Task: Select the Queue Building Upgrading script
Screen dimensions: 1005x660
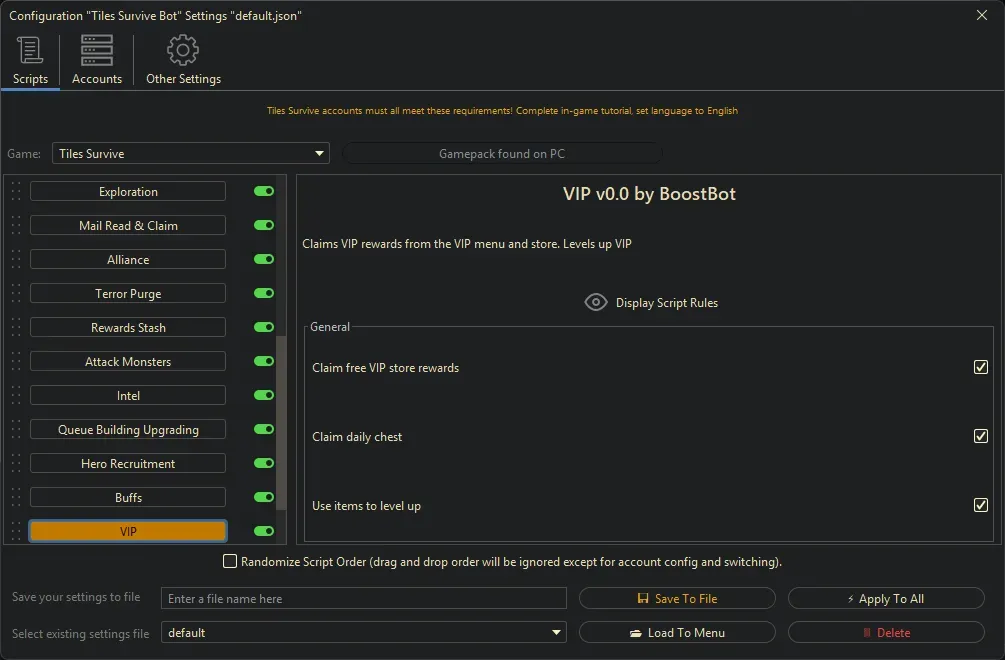Action: 128,430
